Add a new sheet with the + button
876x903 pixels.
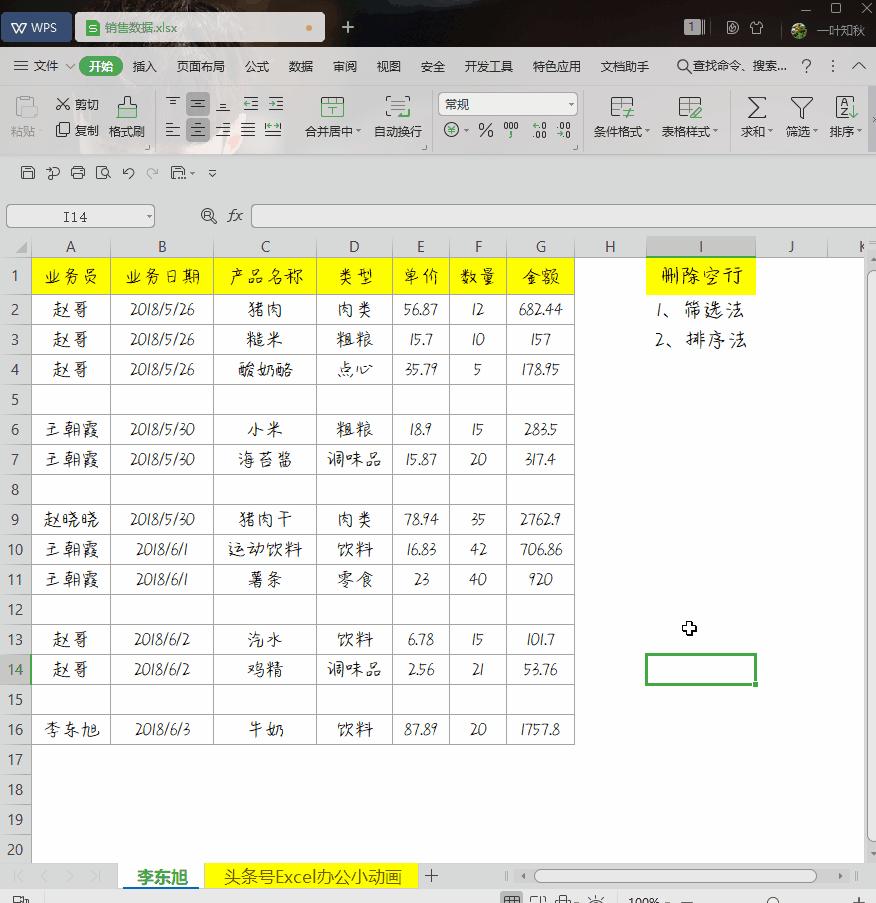click(x=431, y=875)
